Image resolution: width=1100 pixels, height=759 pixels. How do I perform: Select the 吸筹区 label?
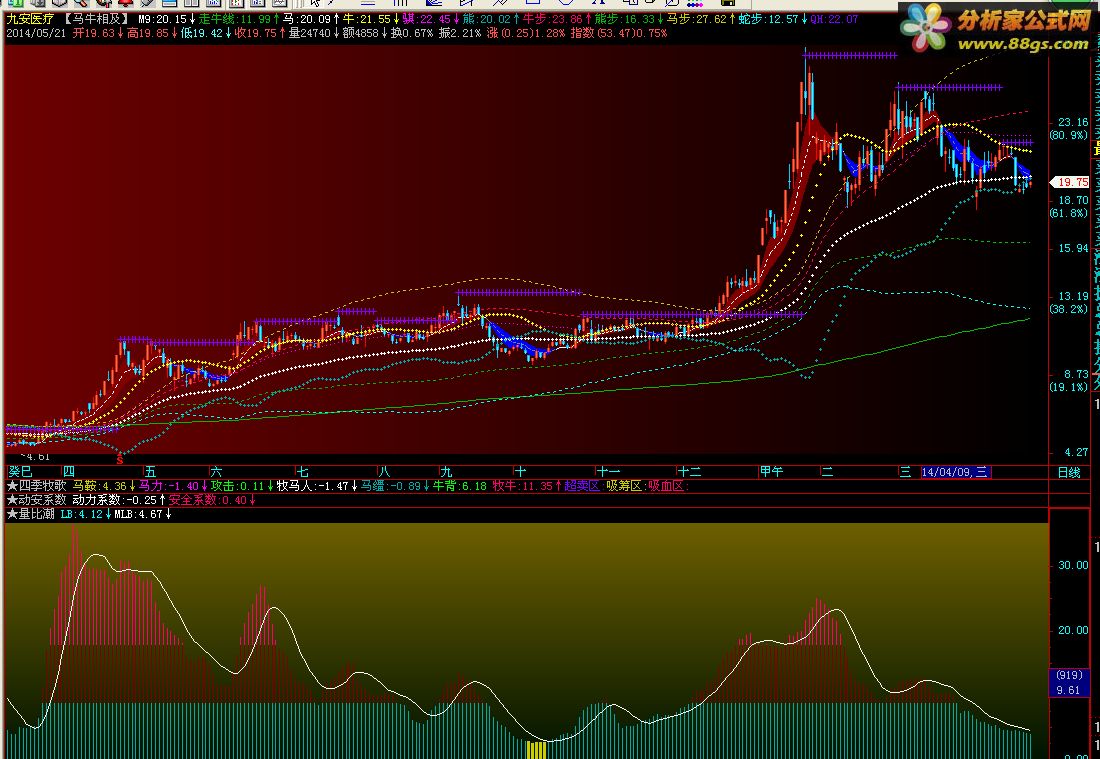624,485
